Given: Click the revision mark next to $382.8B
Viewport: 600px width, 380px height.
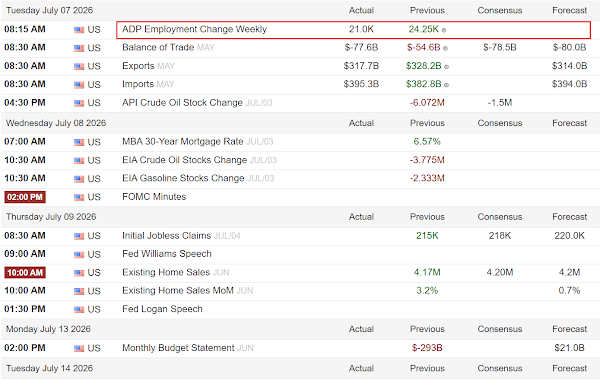Looking at the screenshot, I should tap(447, 85).
